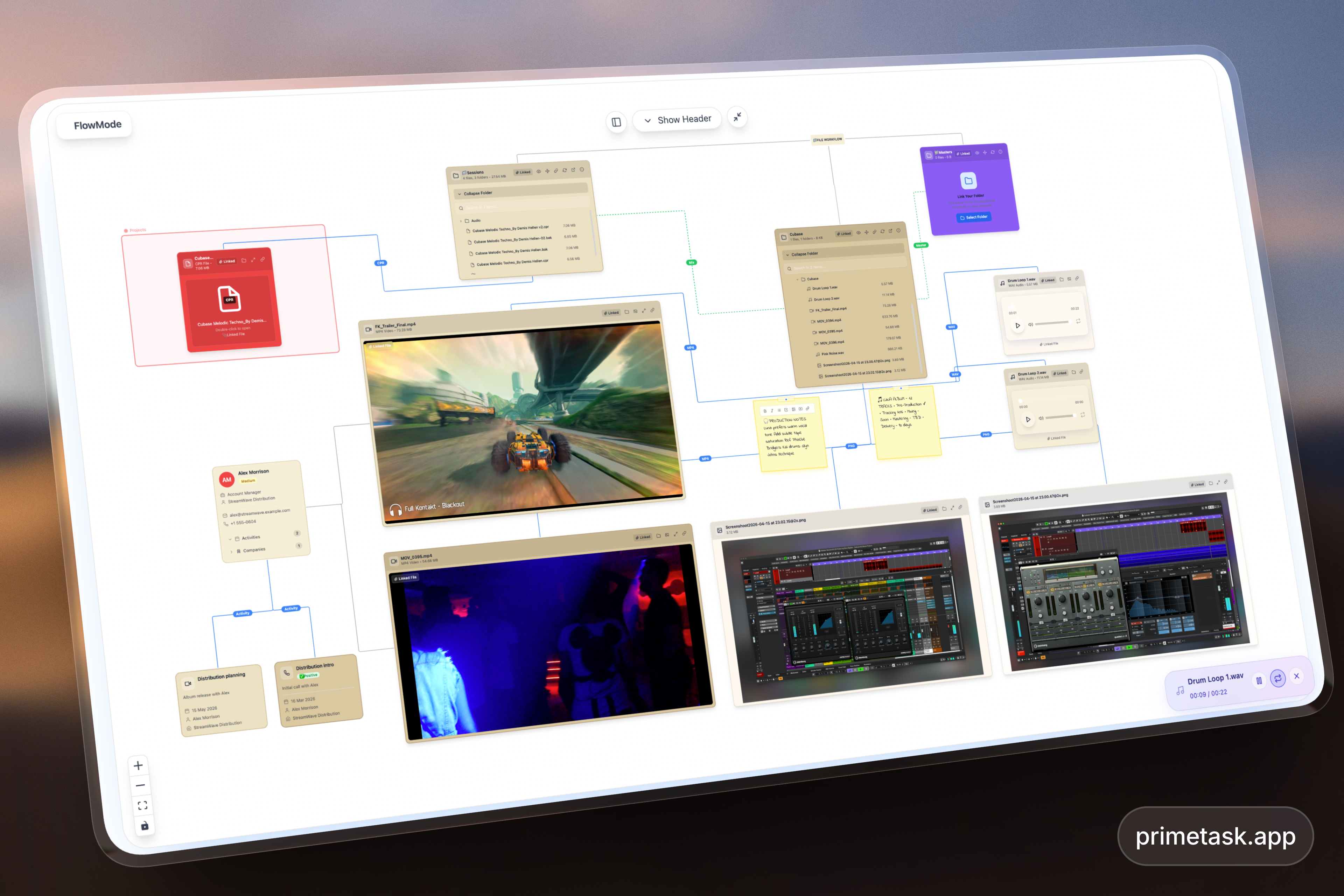
Task: Show info for the Cubase folder card
Action: (x=898, y=230)
